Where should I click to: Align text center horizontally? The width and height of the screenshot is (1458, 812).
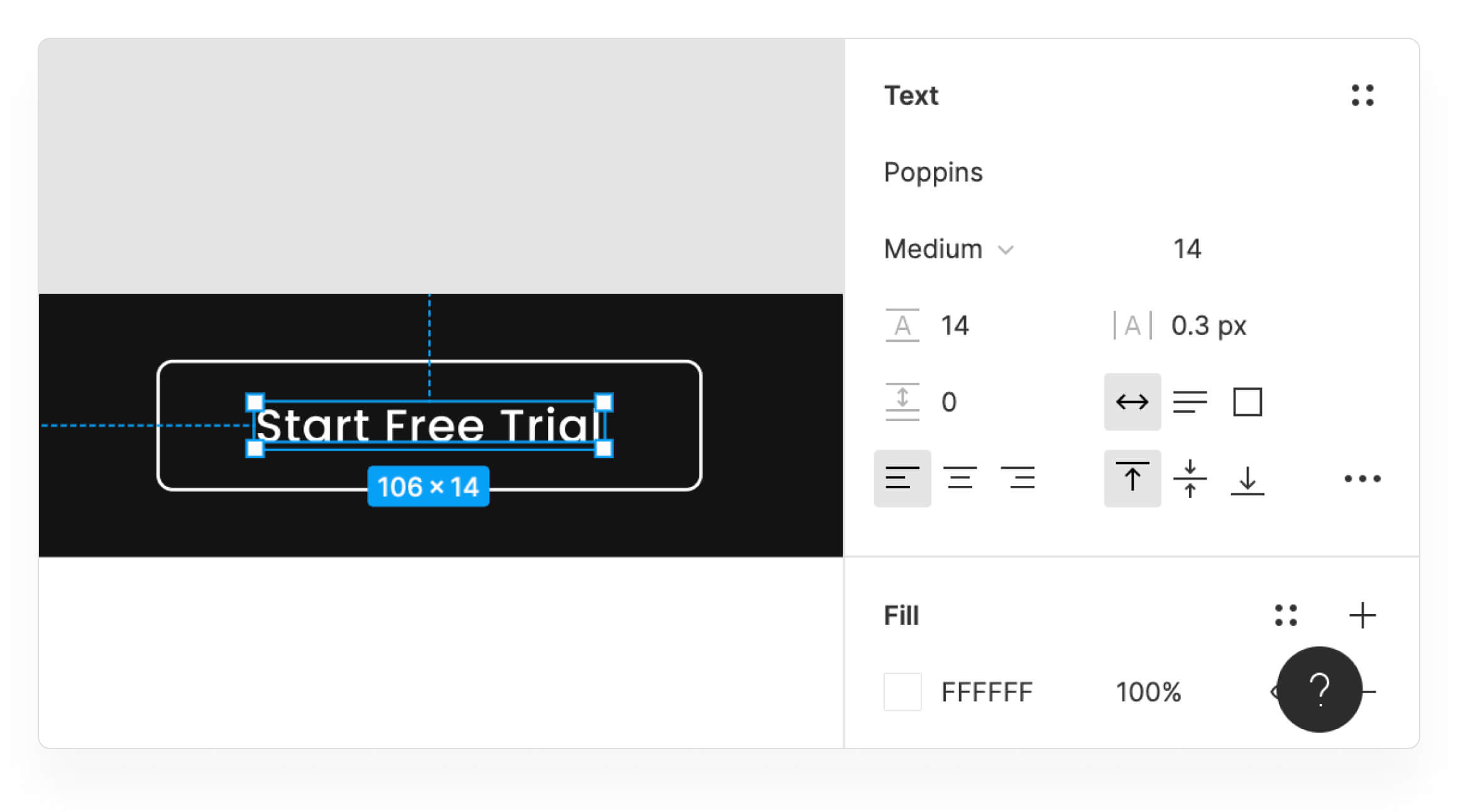pyautogui.click(x=960, y=478)
